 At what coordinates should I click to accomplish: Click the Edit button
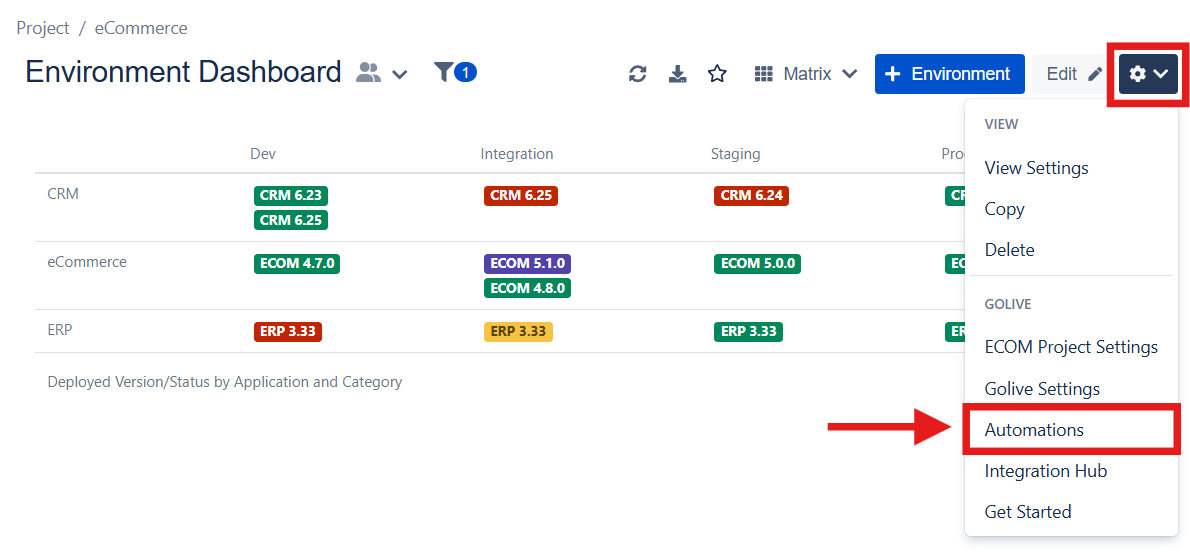pyautogui.click(x=1072, y=74)
